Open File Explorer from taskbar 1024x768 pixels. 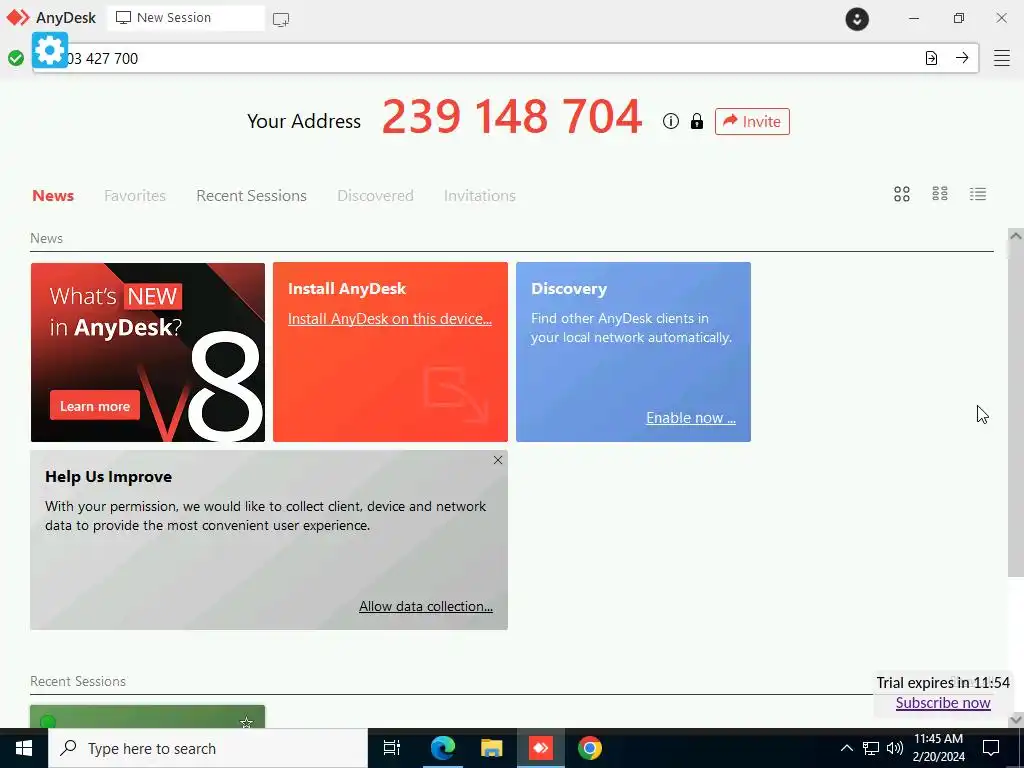[491, 748]
